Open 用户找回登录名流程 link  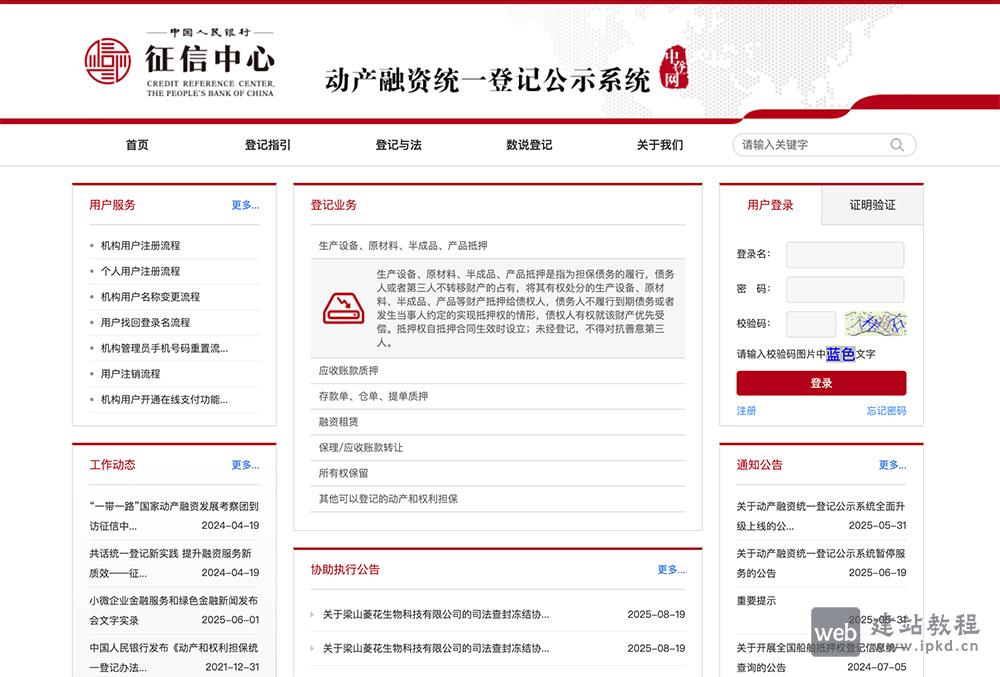click(x=145, y=323)
